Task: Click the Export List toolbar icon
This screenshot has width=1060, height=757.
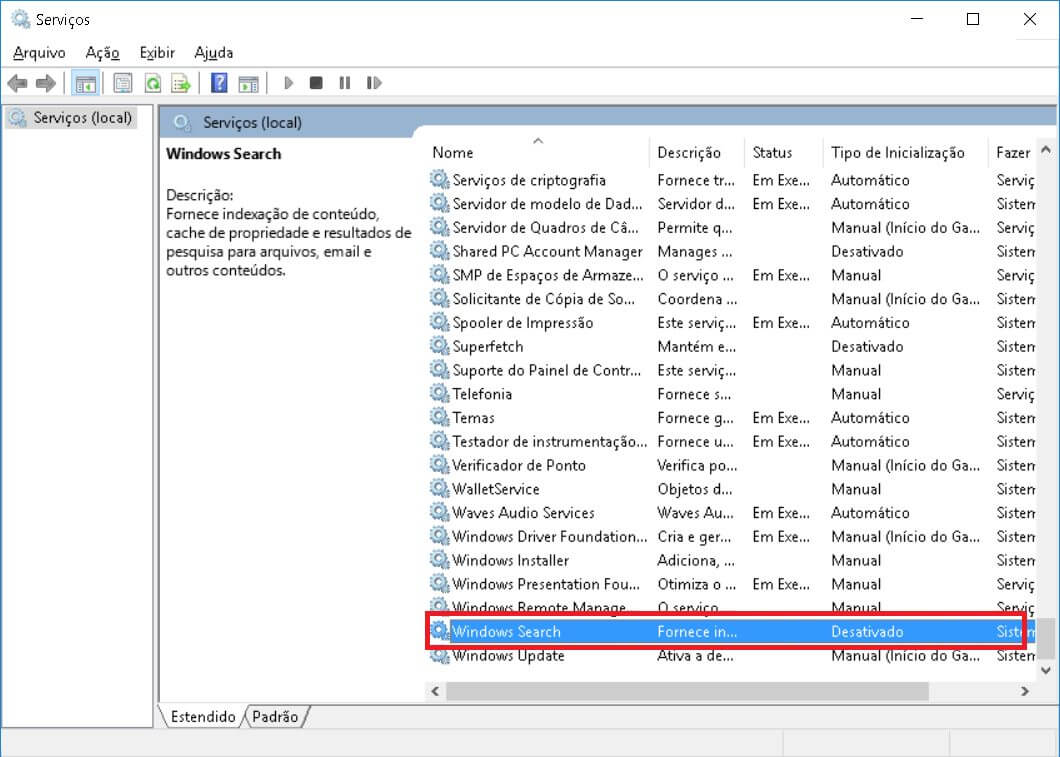Action: (181, 83)
